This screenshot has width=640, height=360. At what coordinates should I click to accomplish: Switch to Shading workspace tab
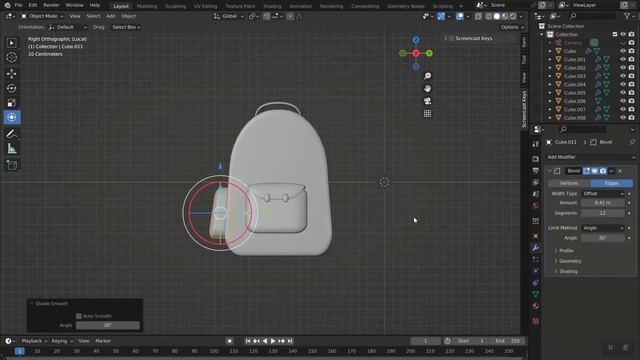tap(272, 6)
